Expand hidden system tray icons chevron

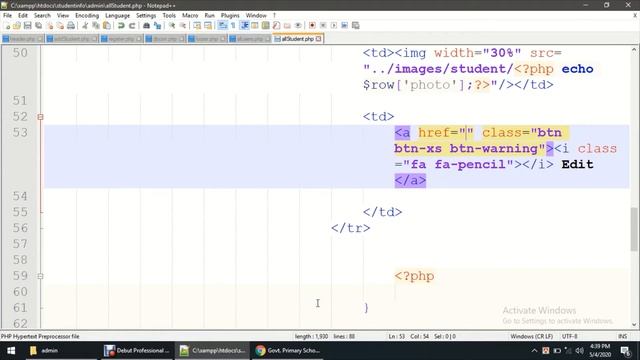(x=534, y=351)
